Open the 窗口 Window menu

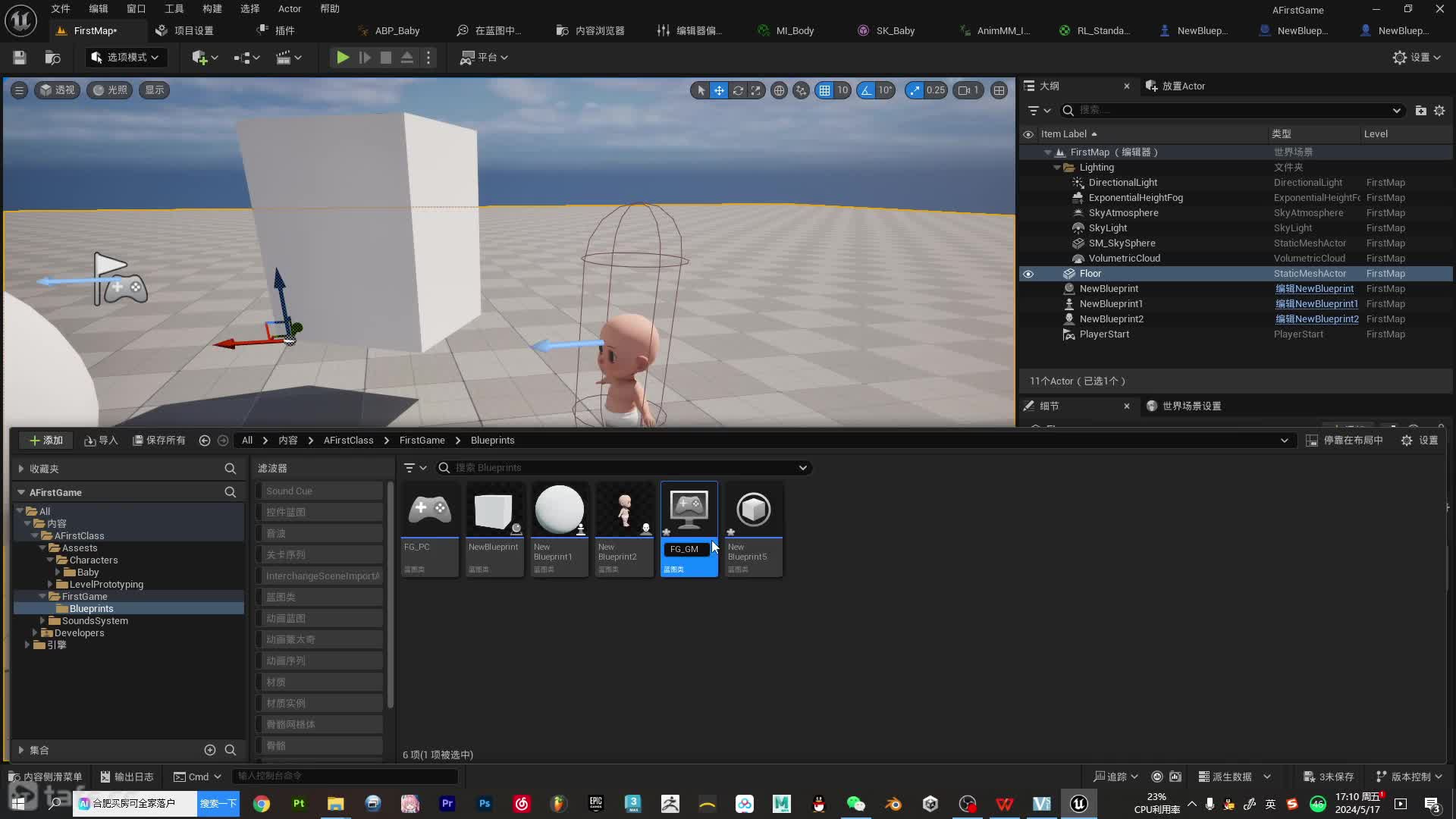136,9
